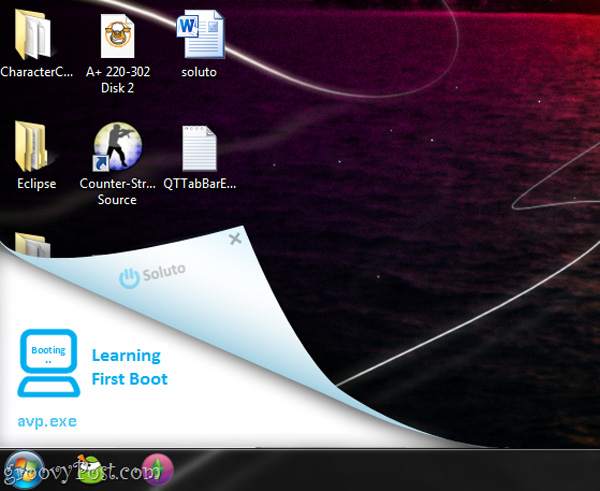Click the Counter-Strike Source label text
The height and width of the screenshot is (491, 600).
pos(117,192)
